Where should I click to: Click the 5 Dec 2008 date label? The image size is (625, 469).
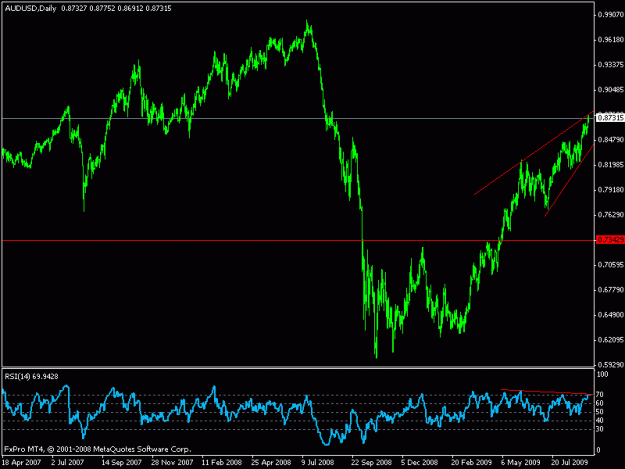419,463
